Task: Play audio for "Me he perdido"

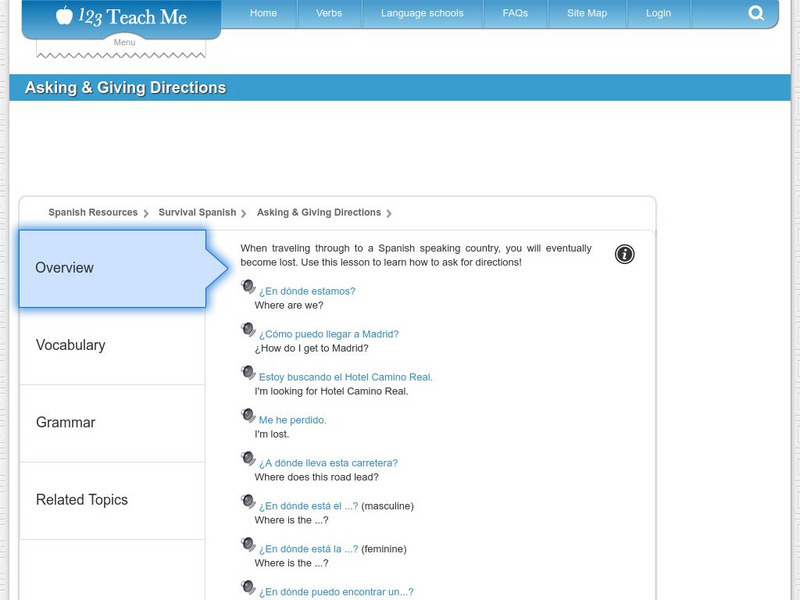Action: point(248,418)
